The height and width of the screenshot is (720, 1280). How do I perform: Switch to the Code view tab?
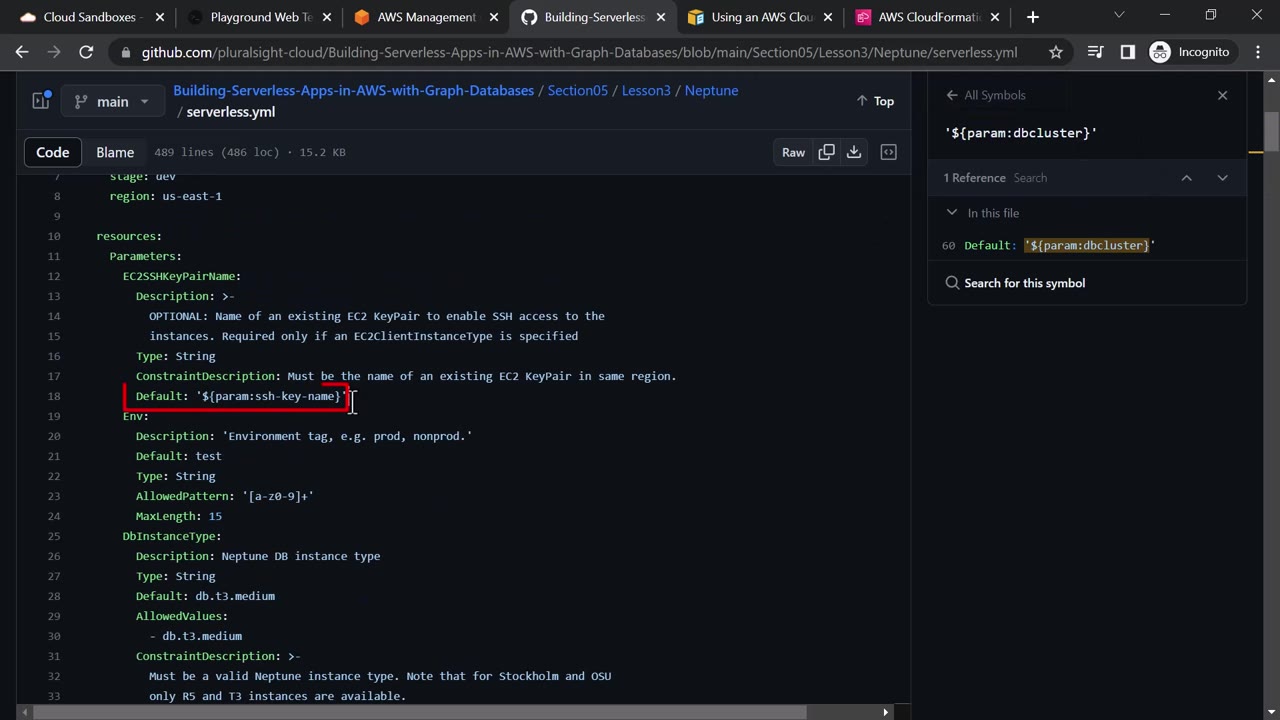point(53,152)
